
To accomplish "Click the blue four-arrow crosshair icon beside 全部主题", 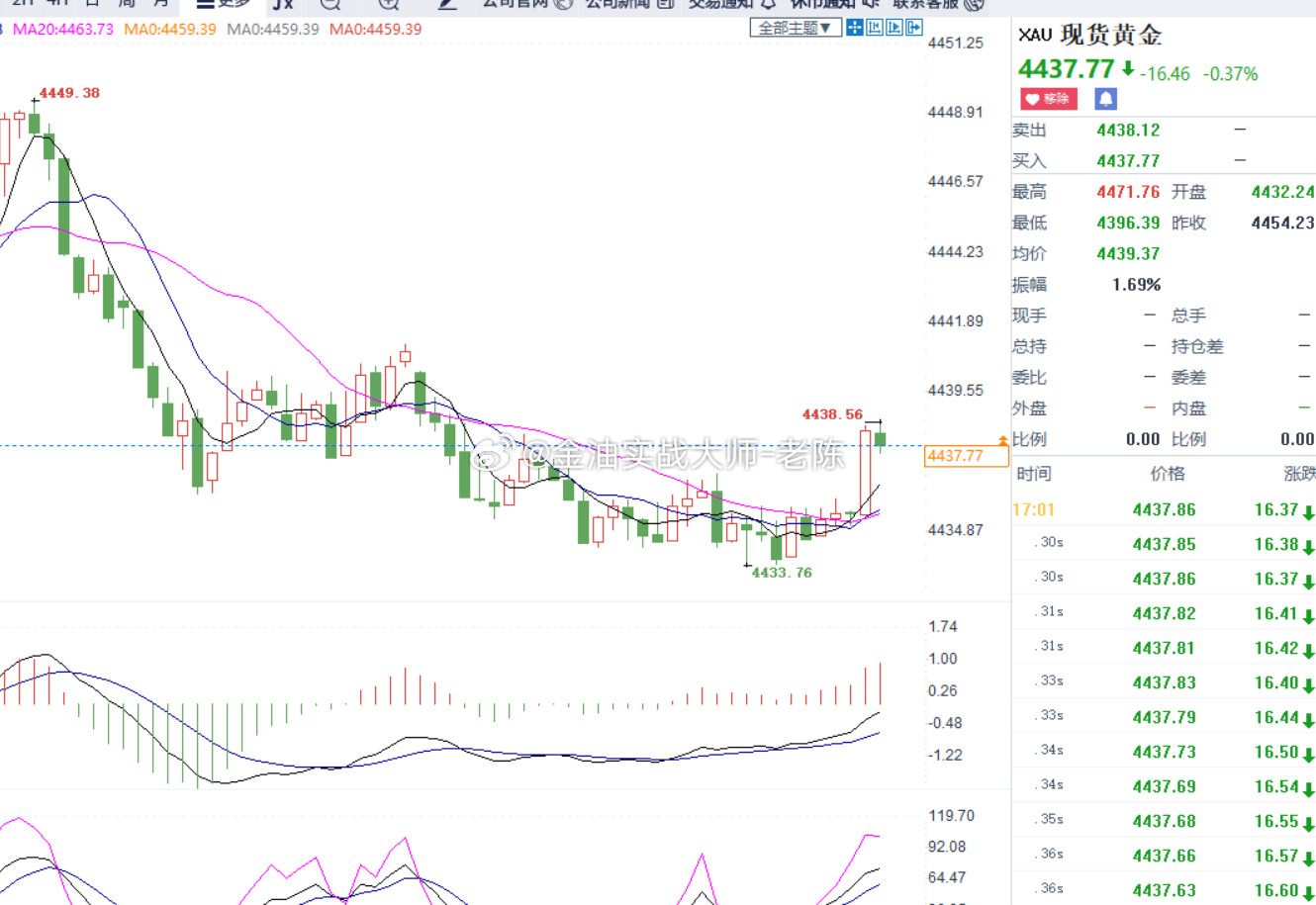I will (854, 28).
